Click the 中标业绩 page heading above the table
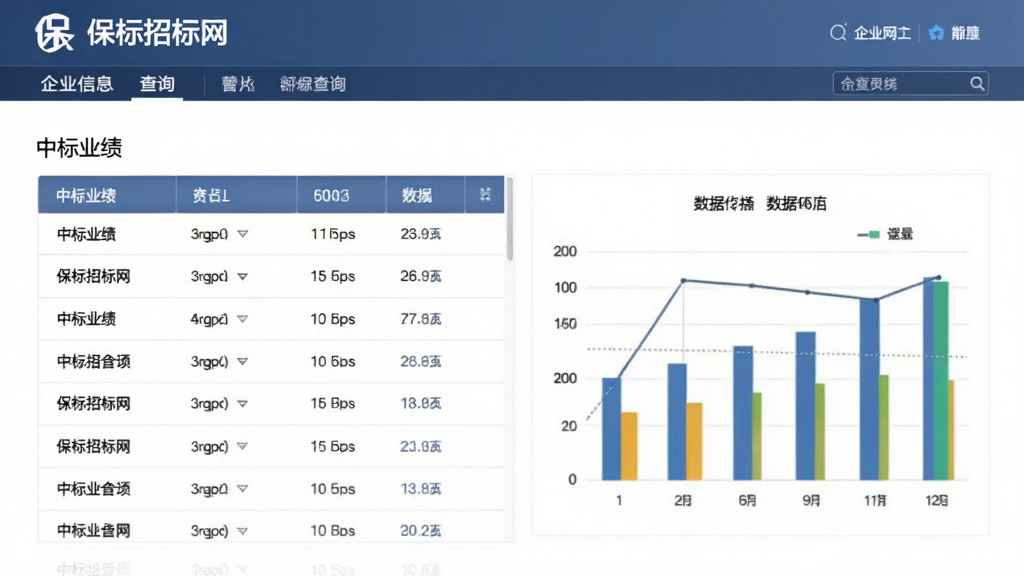Viewport: 1024px width, 576px height. click(x=79, y=148)
